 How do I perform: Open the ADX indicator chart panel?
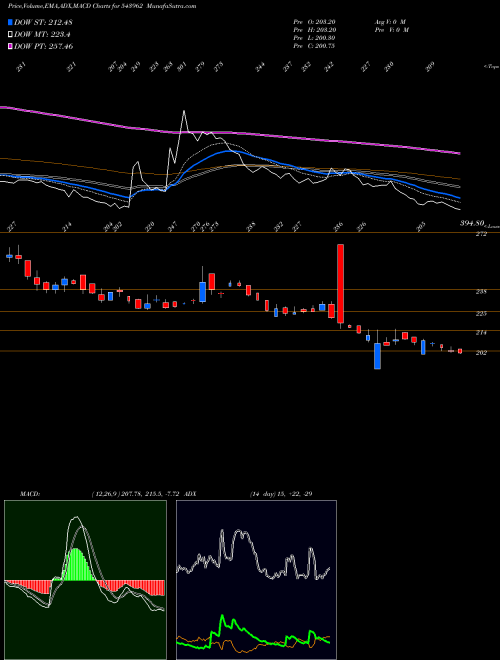click(x=256, y=580)
